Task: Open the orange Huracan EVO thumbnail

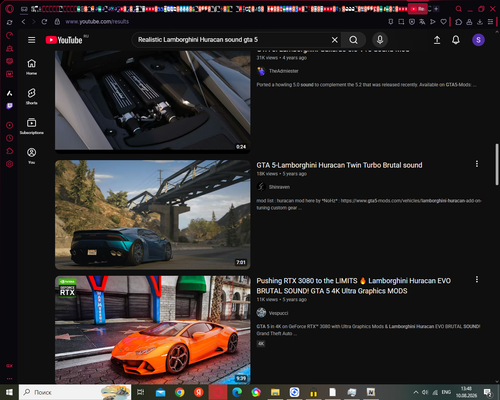Action: [153, 330]
